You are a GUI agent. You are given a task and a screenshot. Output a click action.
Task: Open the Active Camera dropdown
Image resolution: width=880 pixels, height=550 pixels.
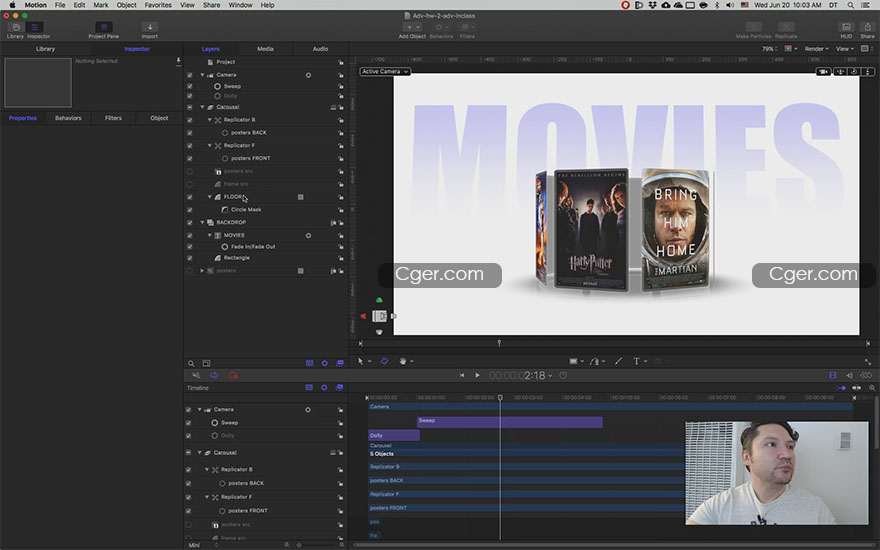pos(385,72)
